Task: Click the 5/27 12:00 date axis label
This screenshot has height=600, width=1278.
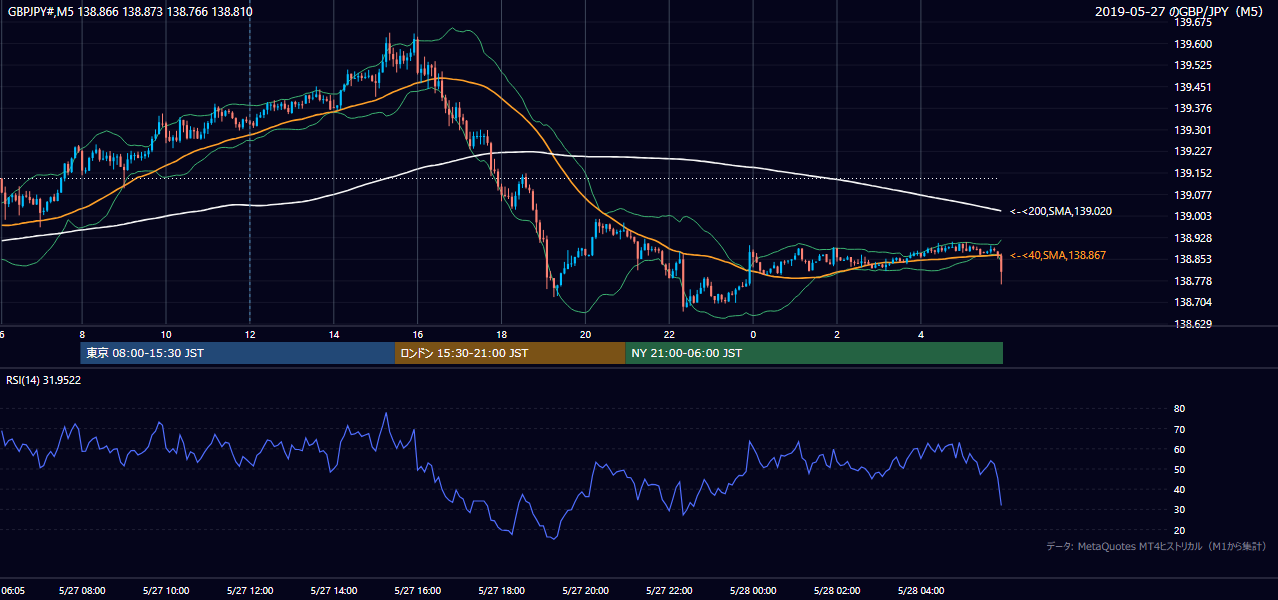Action: [250, 591]
